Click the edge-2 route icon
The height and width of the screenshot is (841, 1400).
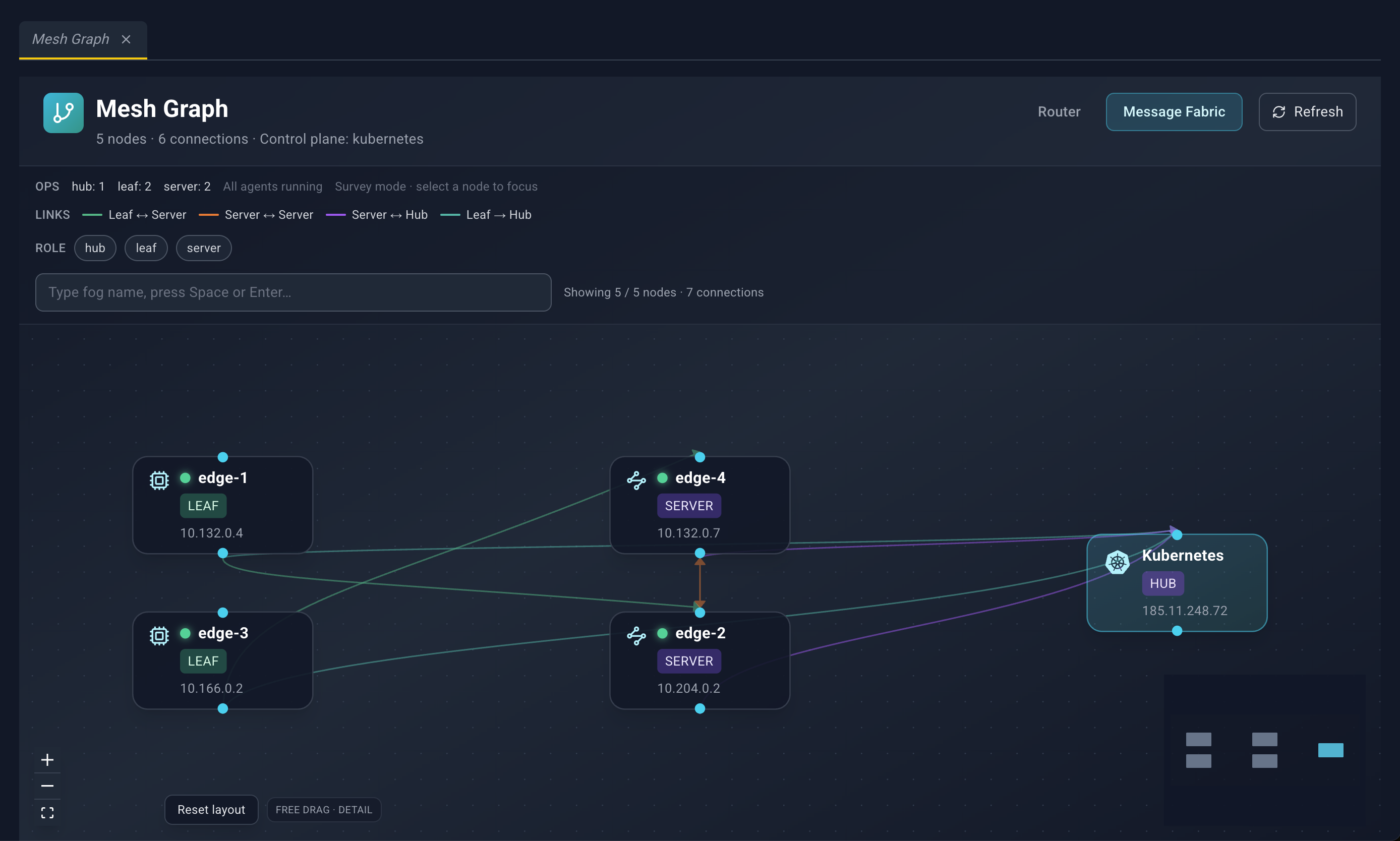tap(636, 636)
